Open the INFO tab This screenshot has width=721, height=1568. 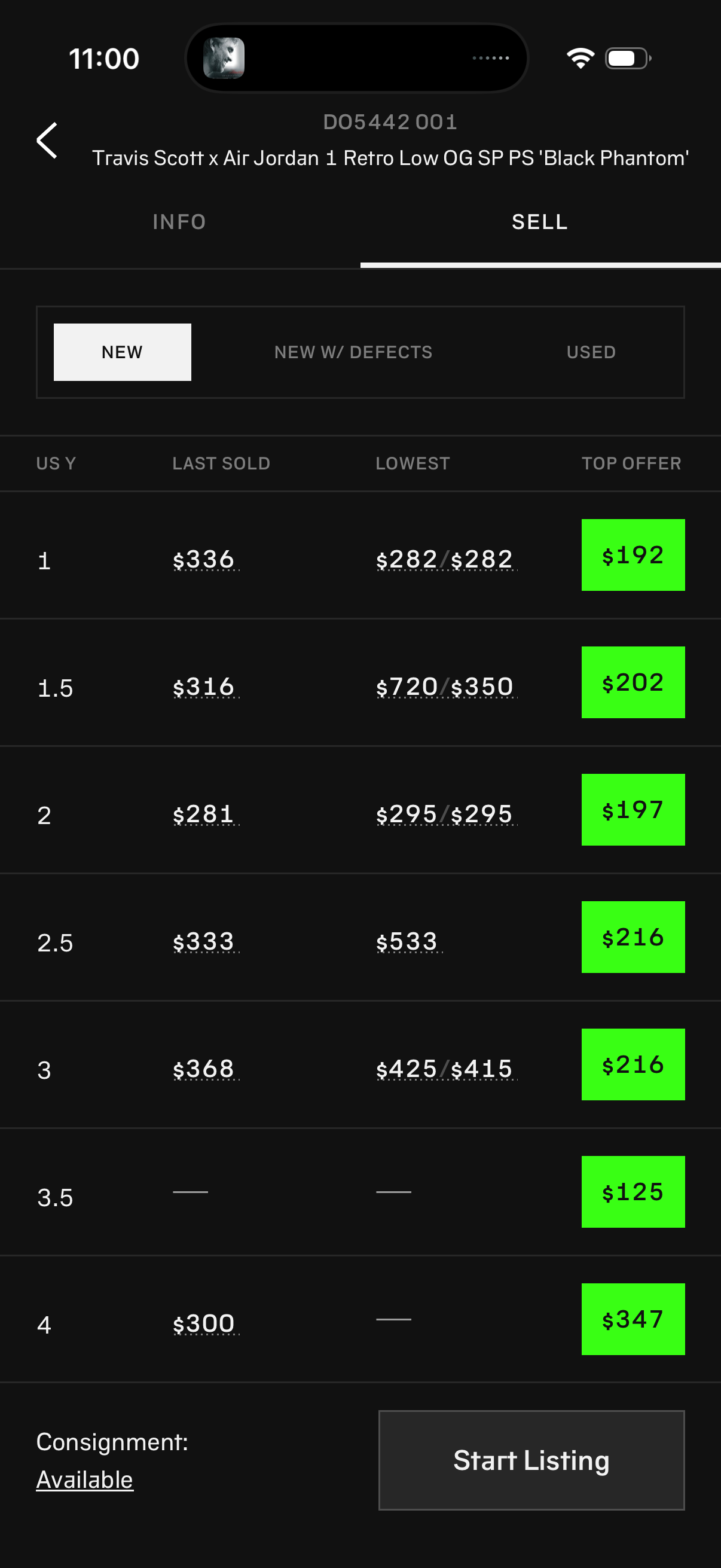coord(179,221)
